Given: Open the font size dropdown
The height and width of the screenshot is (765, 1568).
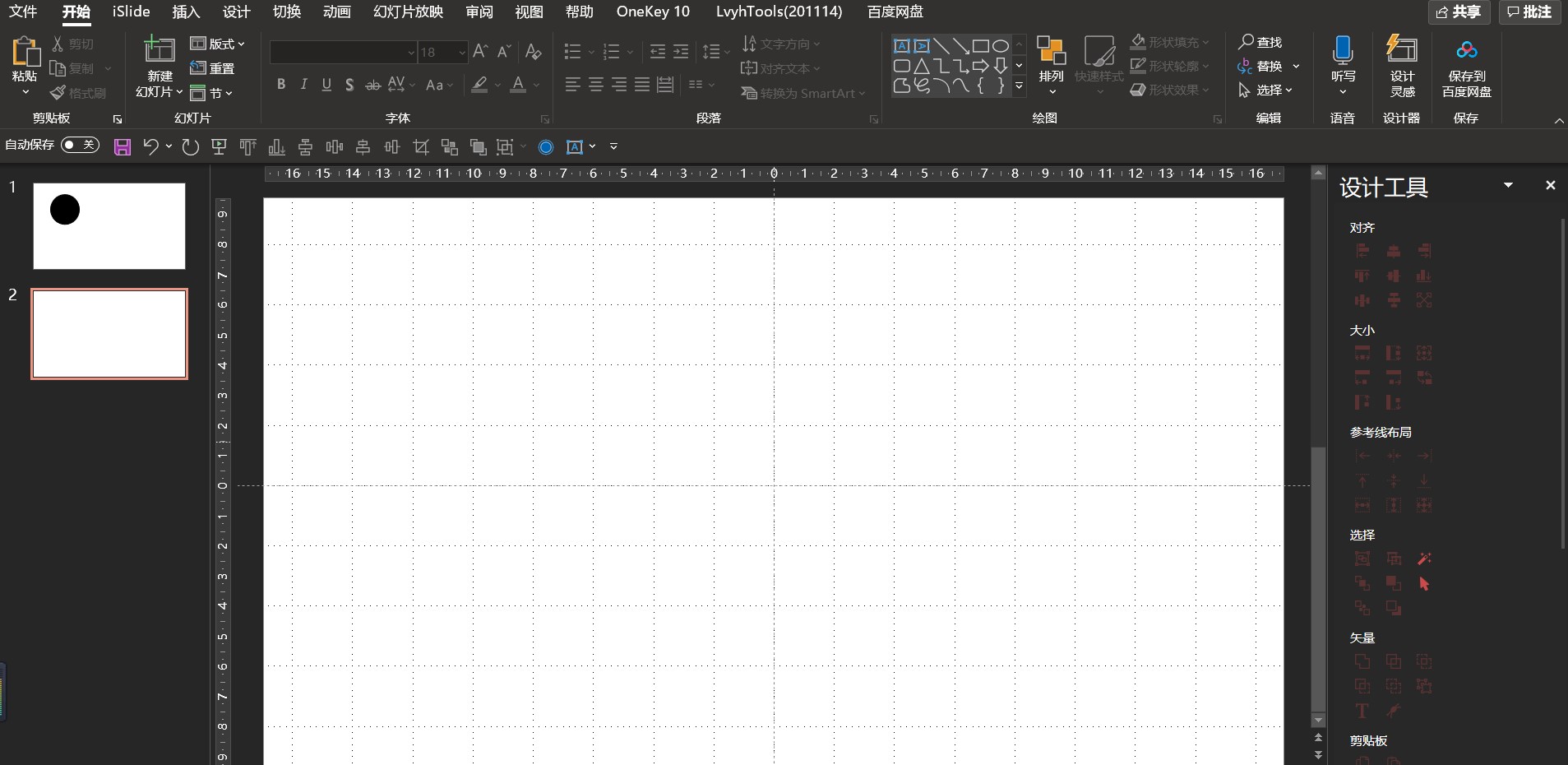Looking at the screenshot, I should pyautogui.click(x=461, y=53).
